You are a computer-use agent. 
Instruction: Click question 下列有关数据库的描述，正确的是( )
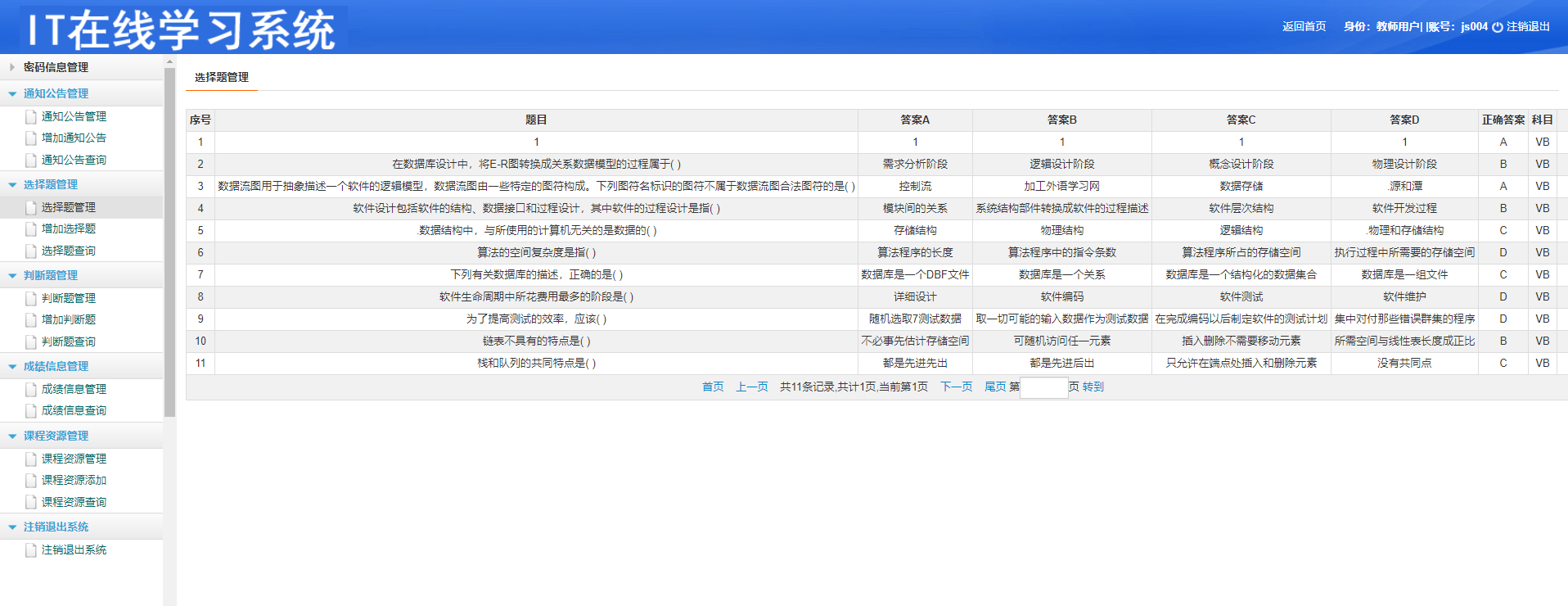(536, 274)
